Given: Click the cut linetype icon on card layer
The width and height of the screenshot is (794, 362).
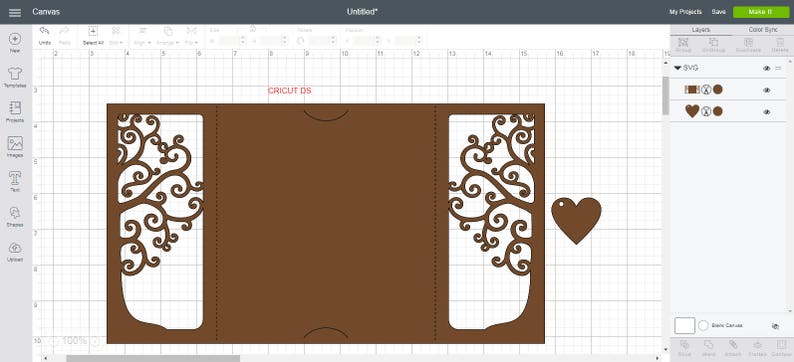Looking at the screenshot, I should (x=706, y=90).
